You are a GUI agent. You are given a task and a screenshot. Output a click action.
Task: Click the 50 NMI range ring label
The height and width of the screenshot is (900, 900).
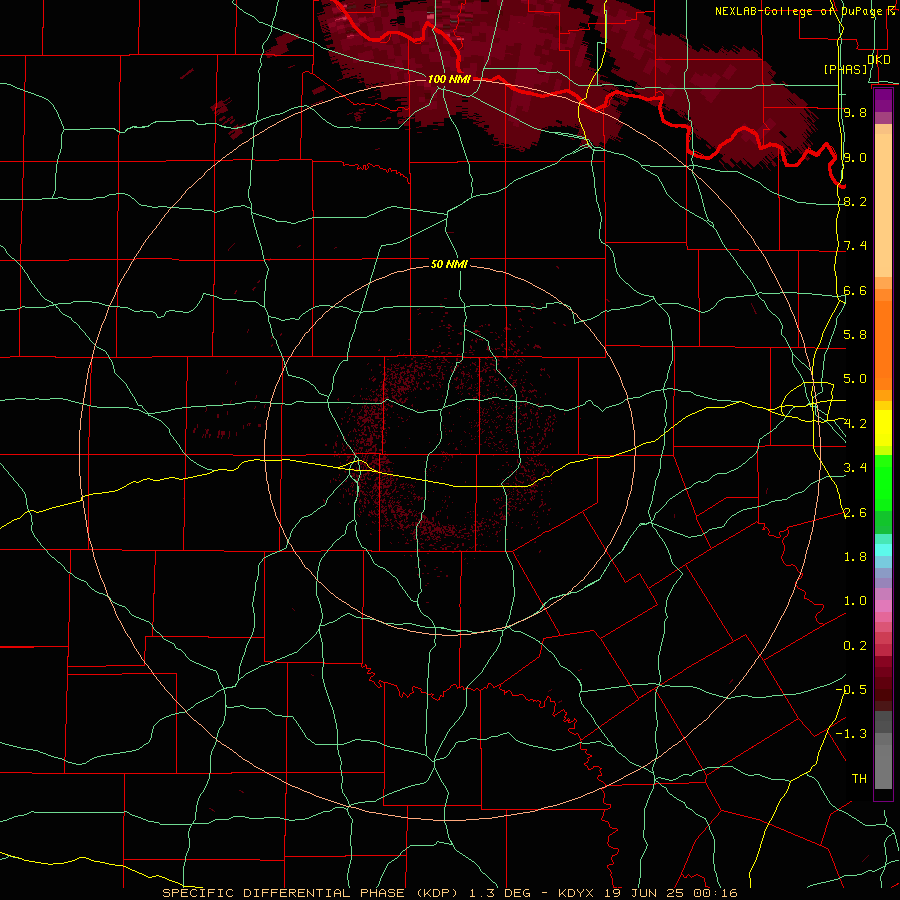tap(449, 265)
